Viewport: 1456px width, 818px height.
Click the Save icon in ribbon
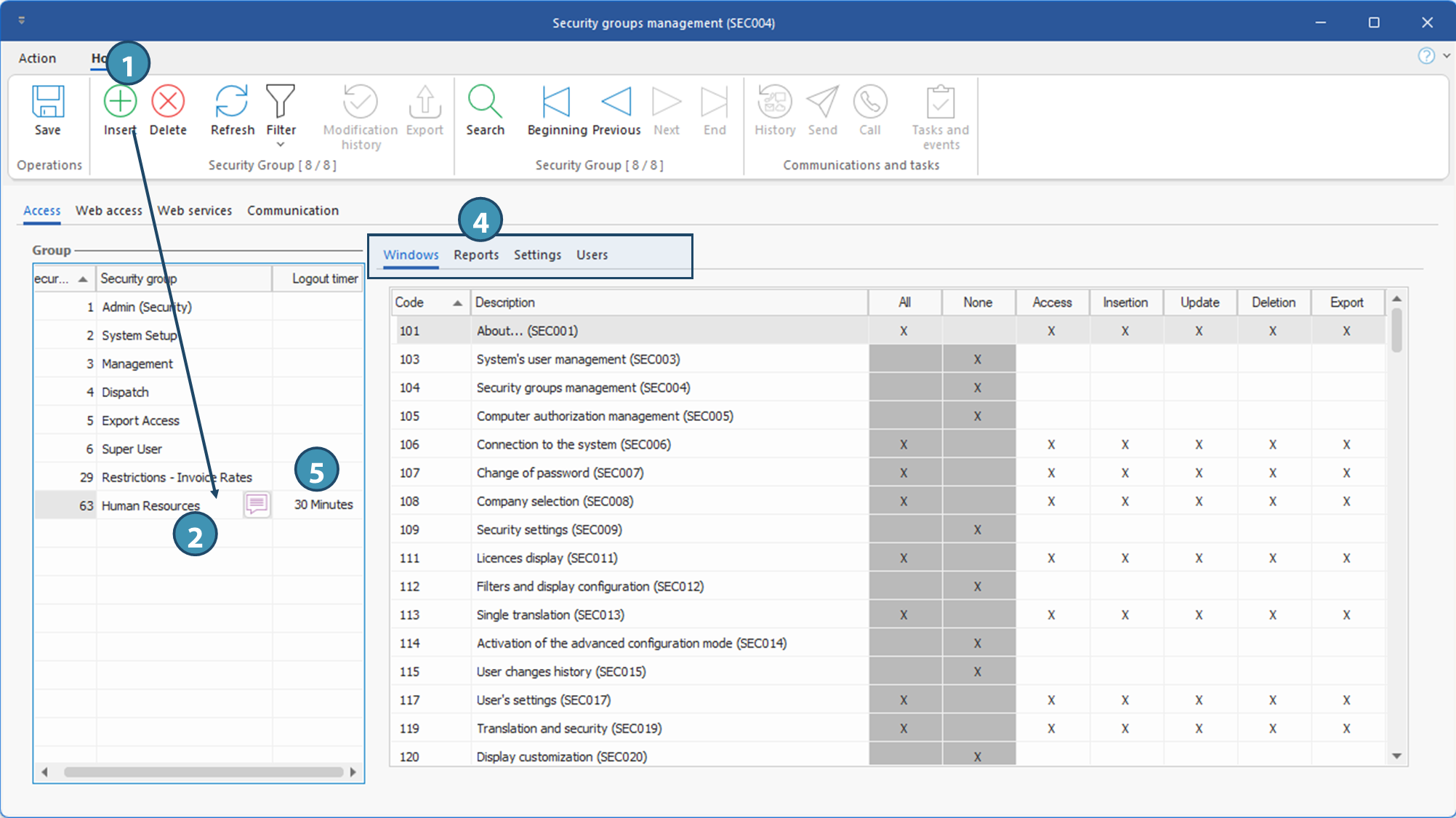(x=48, y=102)
